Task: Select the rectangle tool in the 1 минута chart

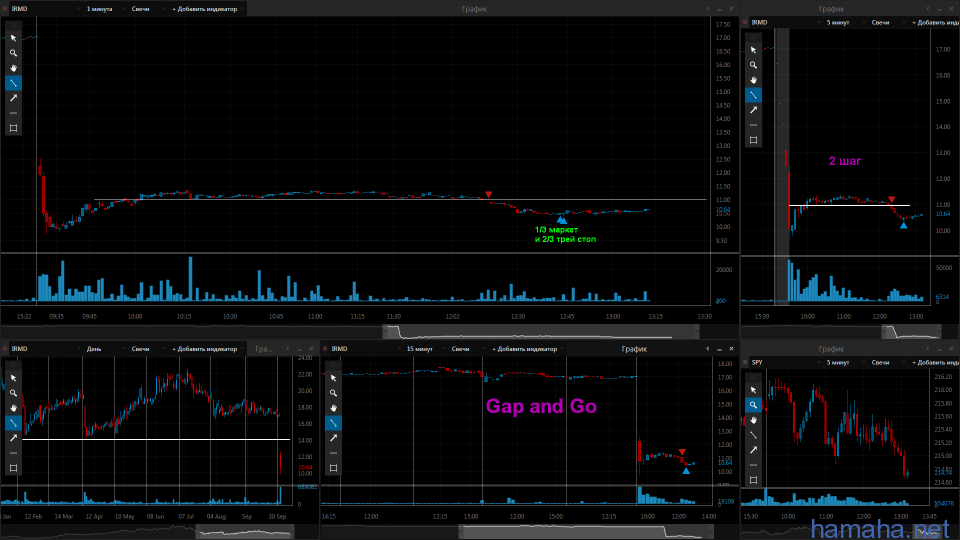Action: pyautogui.click(x=13, y=128)
